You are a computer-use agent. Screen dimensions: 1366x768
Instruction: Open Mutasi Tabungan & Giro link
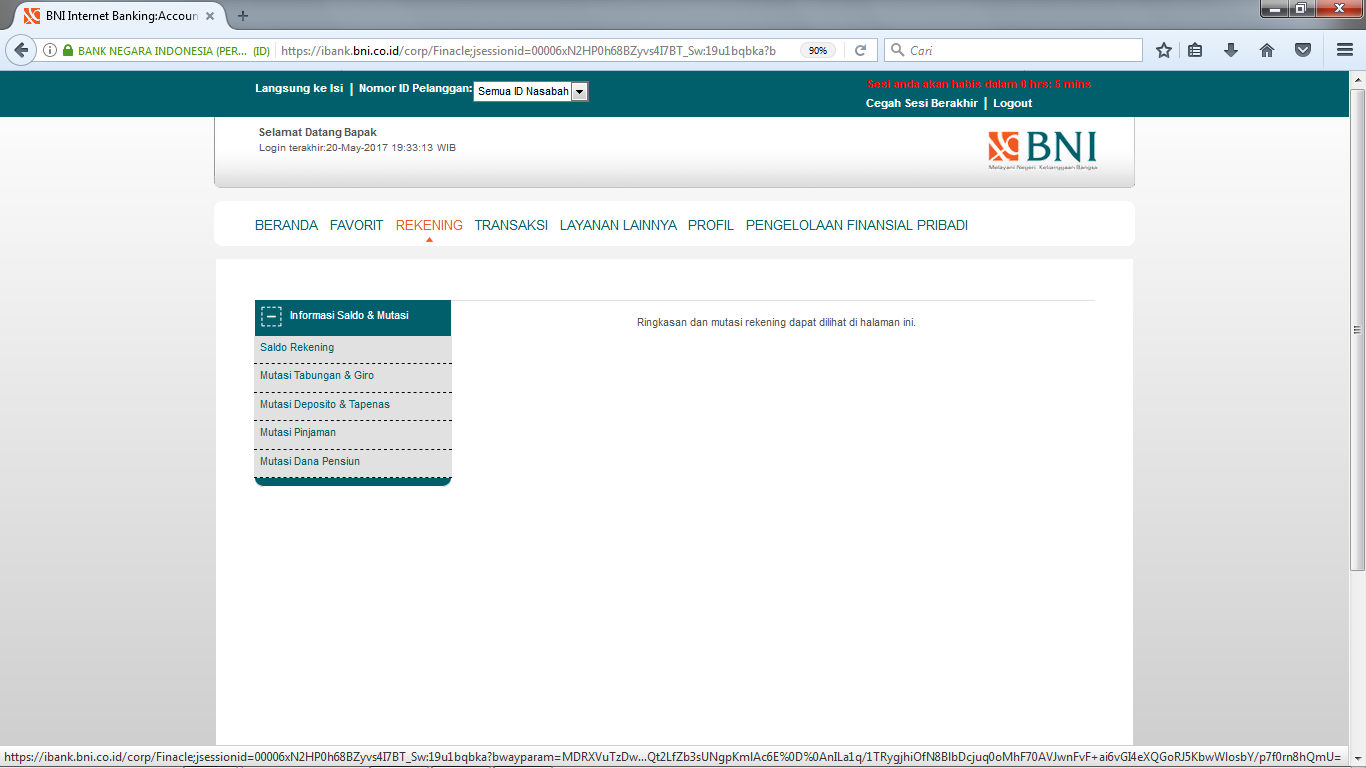point(317,375)
